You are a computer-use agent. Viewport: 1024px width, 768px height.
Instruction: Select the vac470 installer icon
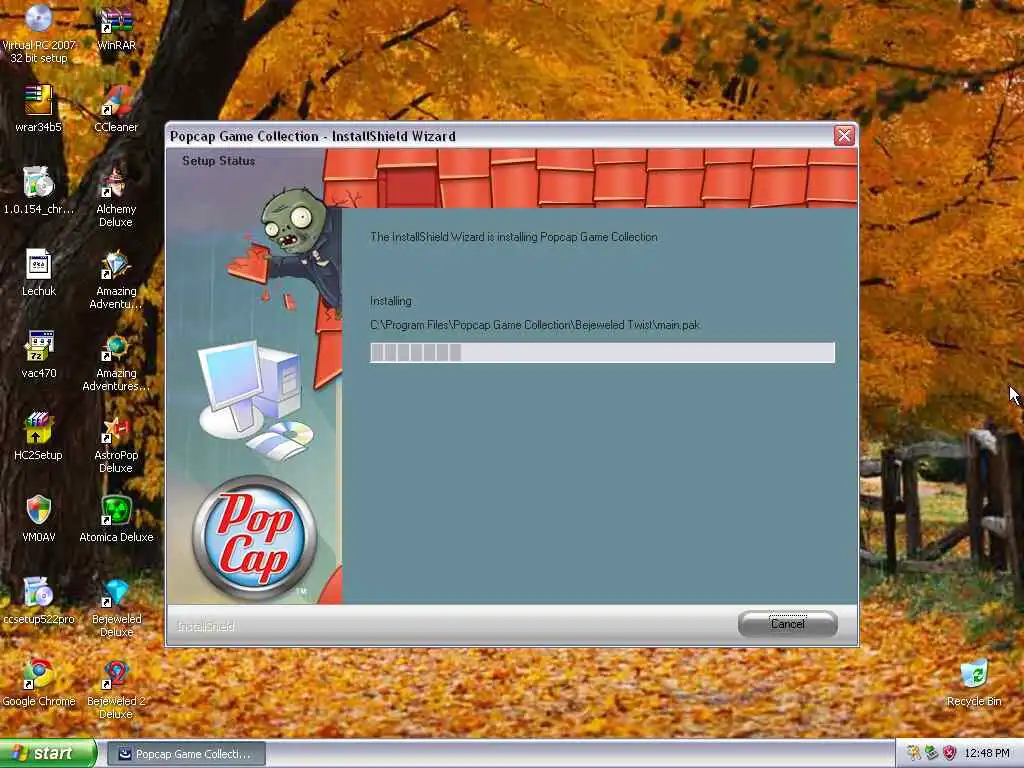click(x=39, y=355)
